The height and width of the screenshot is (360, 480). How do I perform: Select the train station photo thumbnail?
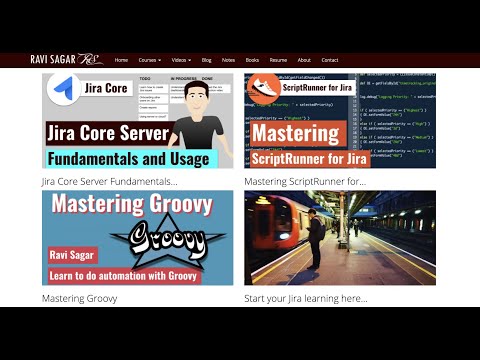coord(340,238)
